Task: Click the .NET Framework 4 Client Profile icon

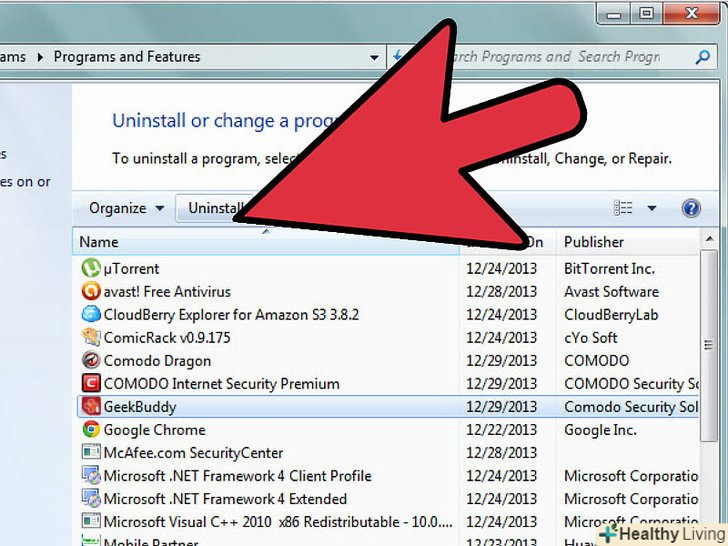Action: 91,475
